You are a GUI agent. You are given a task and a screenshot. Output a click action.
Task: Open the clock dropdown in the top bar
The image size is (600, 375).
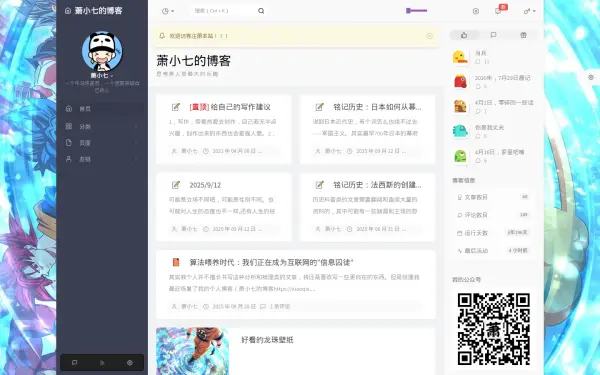click(168, 11)
